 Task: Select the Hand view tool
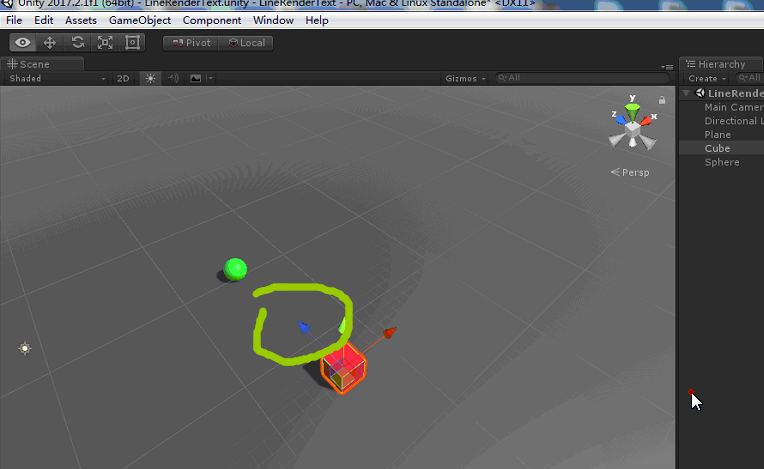22,43
